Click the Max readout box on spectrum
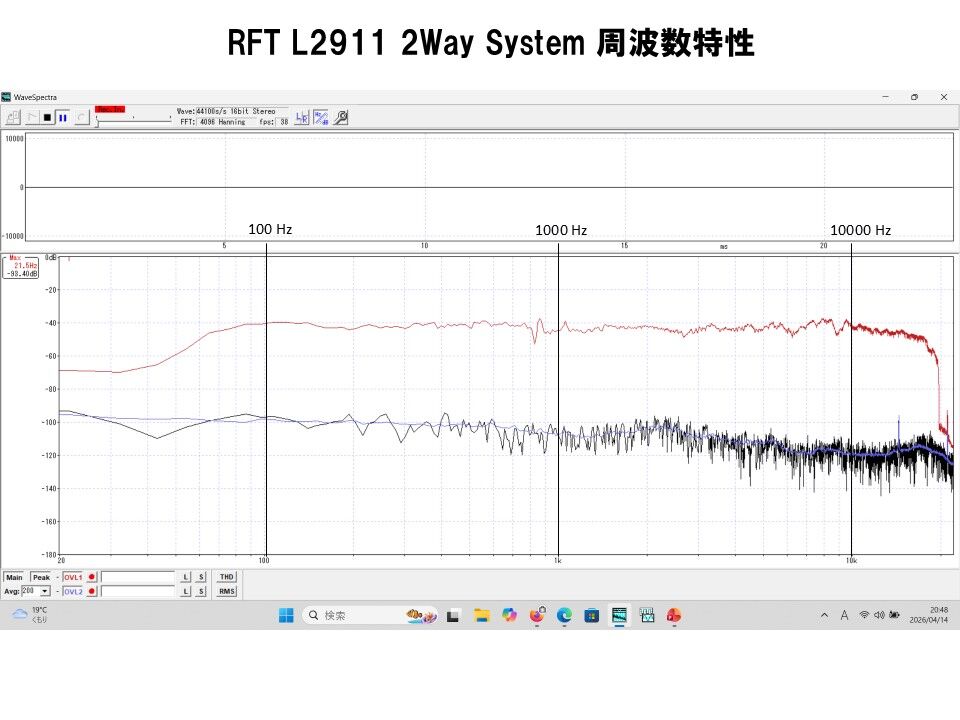Viewport: 960px width, 720px height. coord(22,267)
